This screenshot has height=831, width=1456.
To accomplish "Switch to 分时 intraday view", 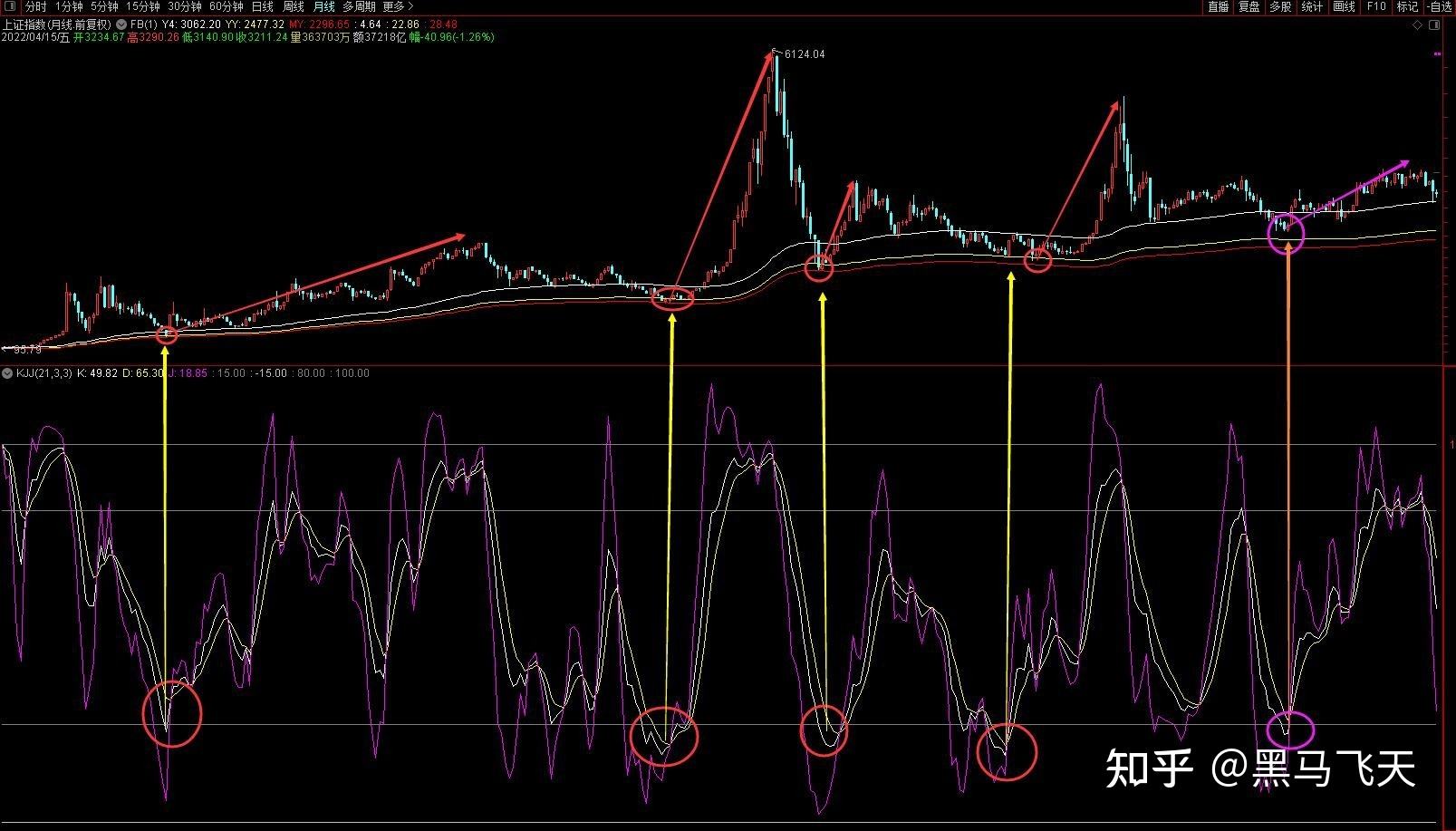I will click(35, 6).
